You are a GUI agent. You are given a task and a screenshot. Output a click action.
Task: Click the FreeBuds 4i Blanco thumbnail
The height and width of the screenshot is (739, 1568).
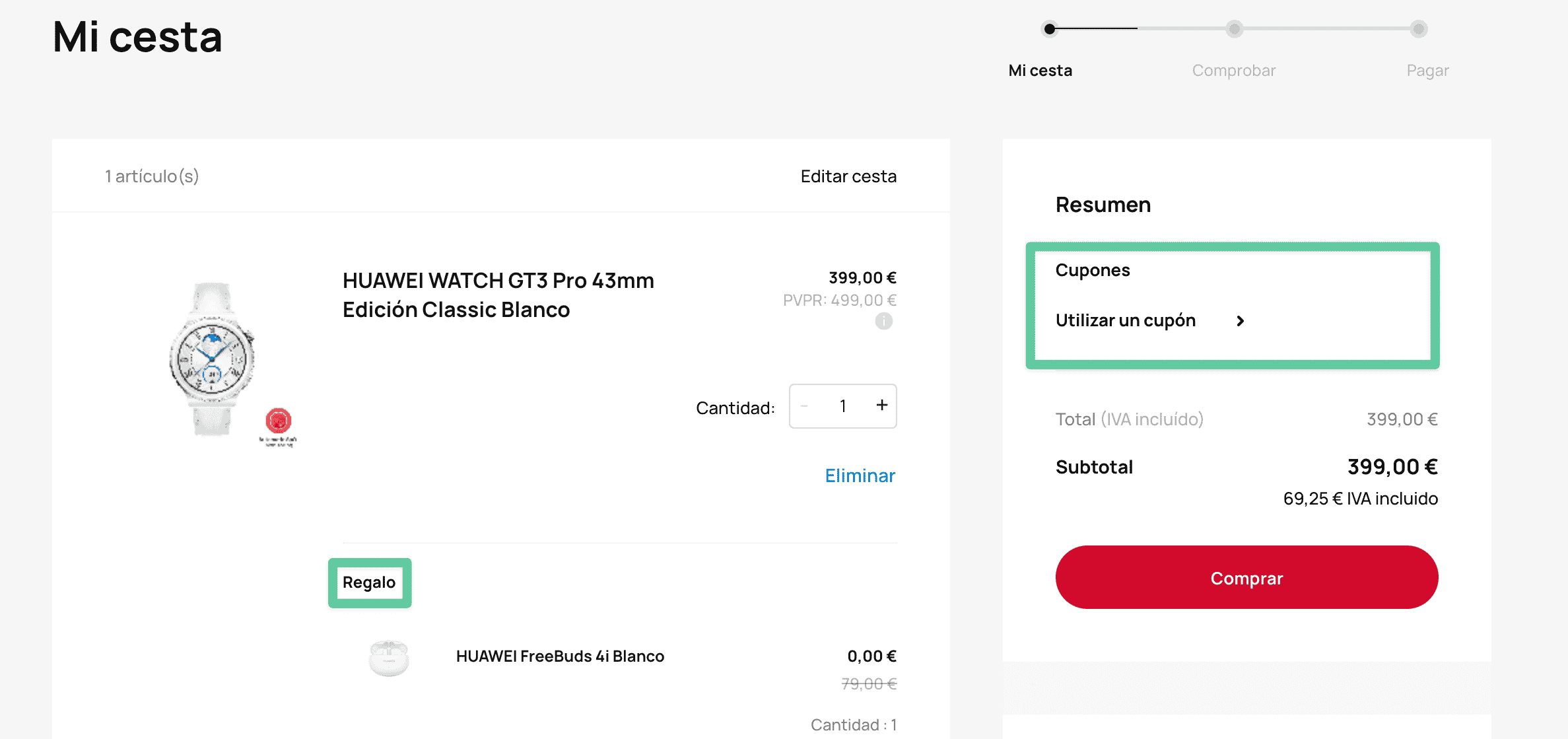click(388, 657)
